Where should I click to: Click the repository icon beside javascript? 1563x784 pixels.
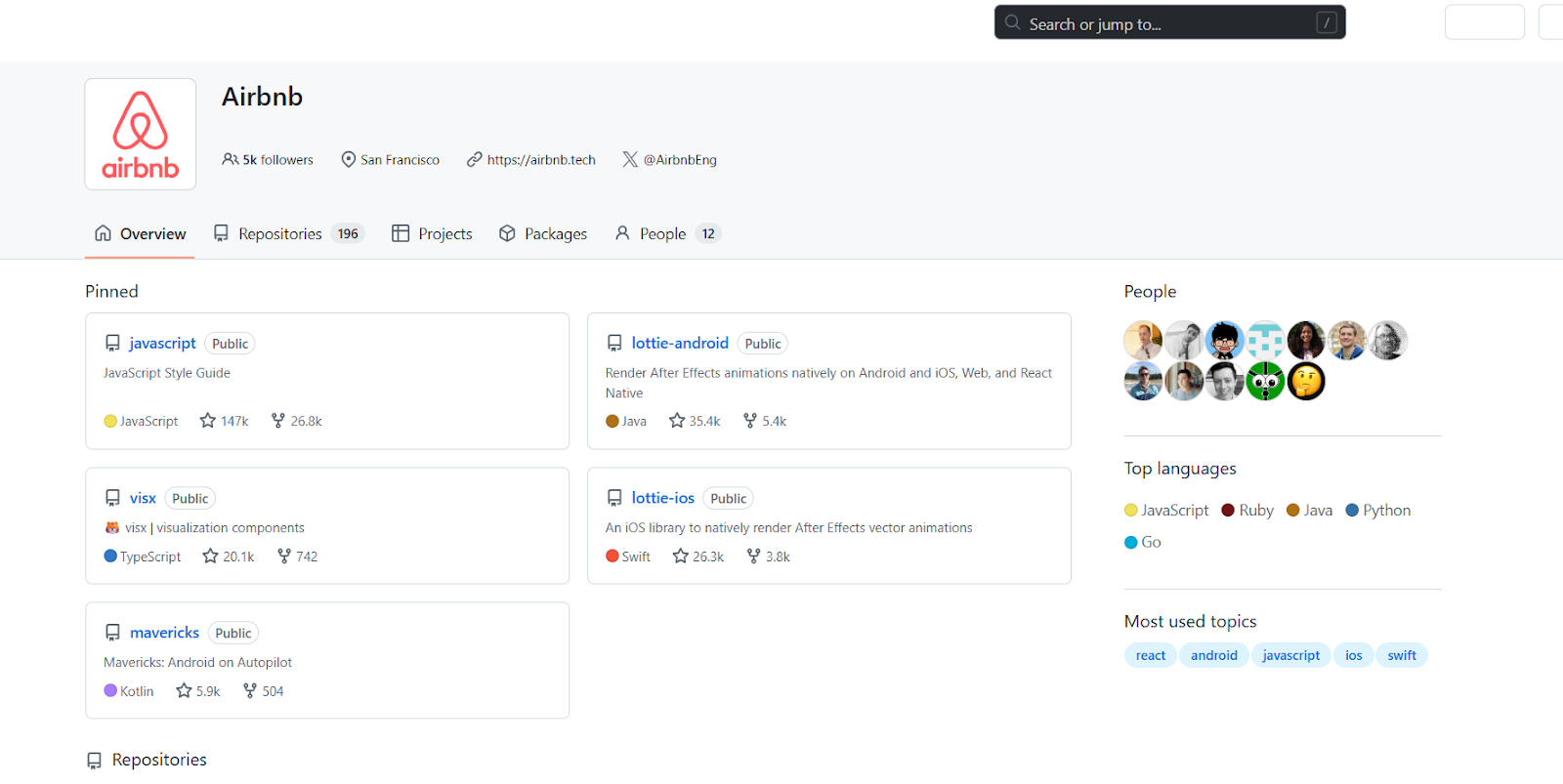(112, 344)
